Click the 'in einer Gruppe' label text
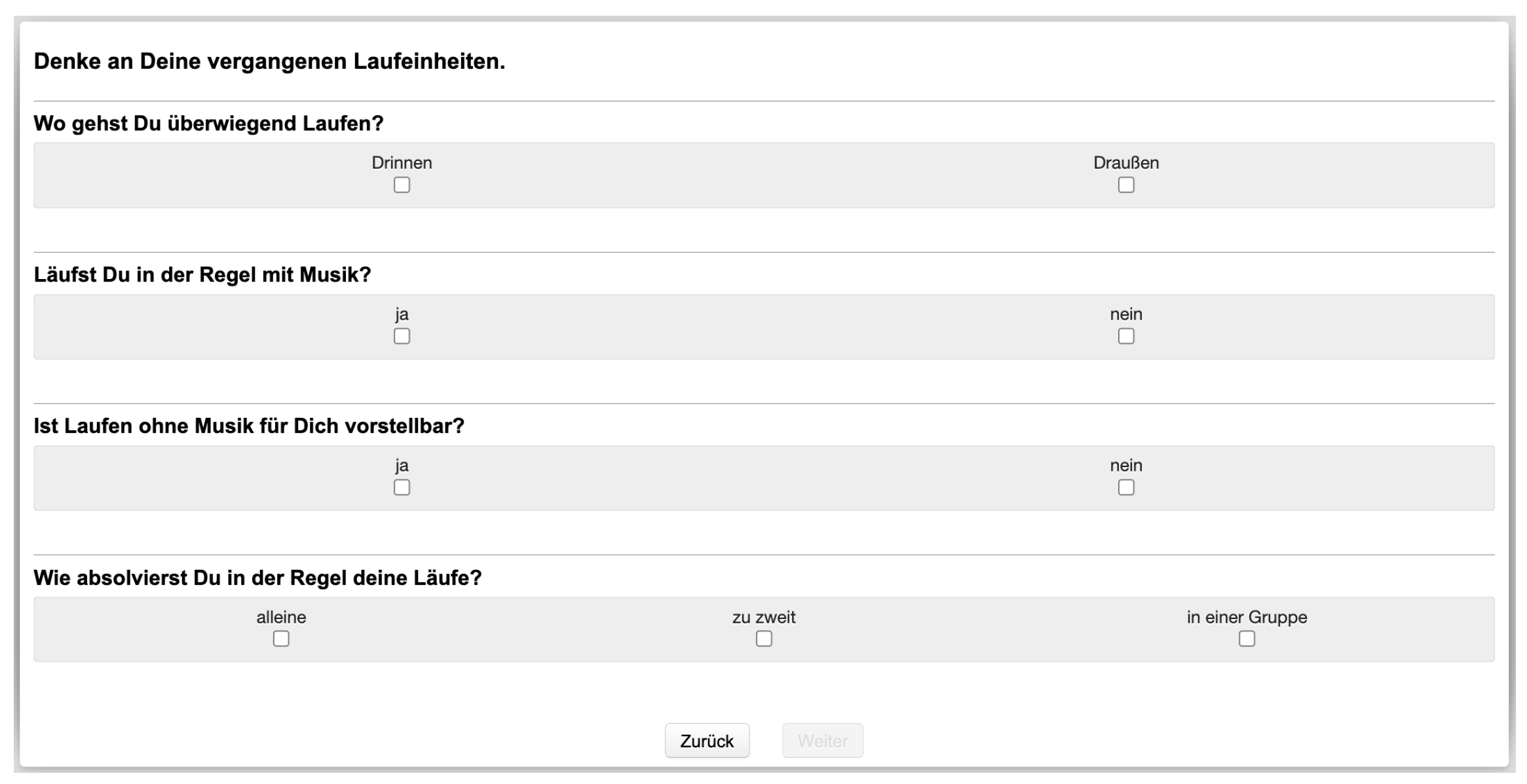 point(1247,617)
